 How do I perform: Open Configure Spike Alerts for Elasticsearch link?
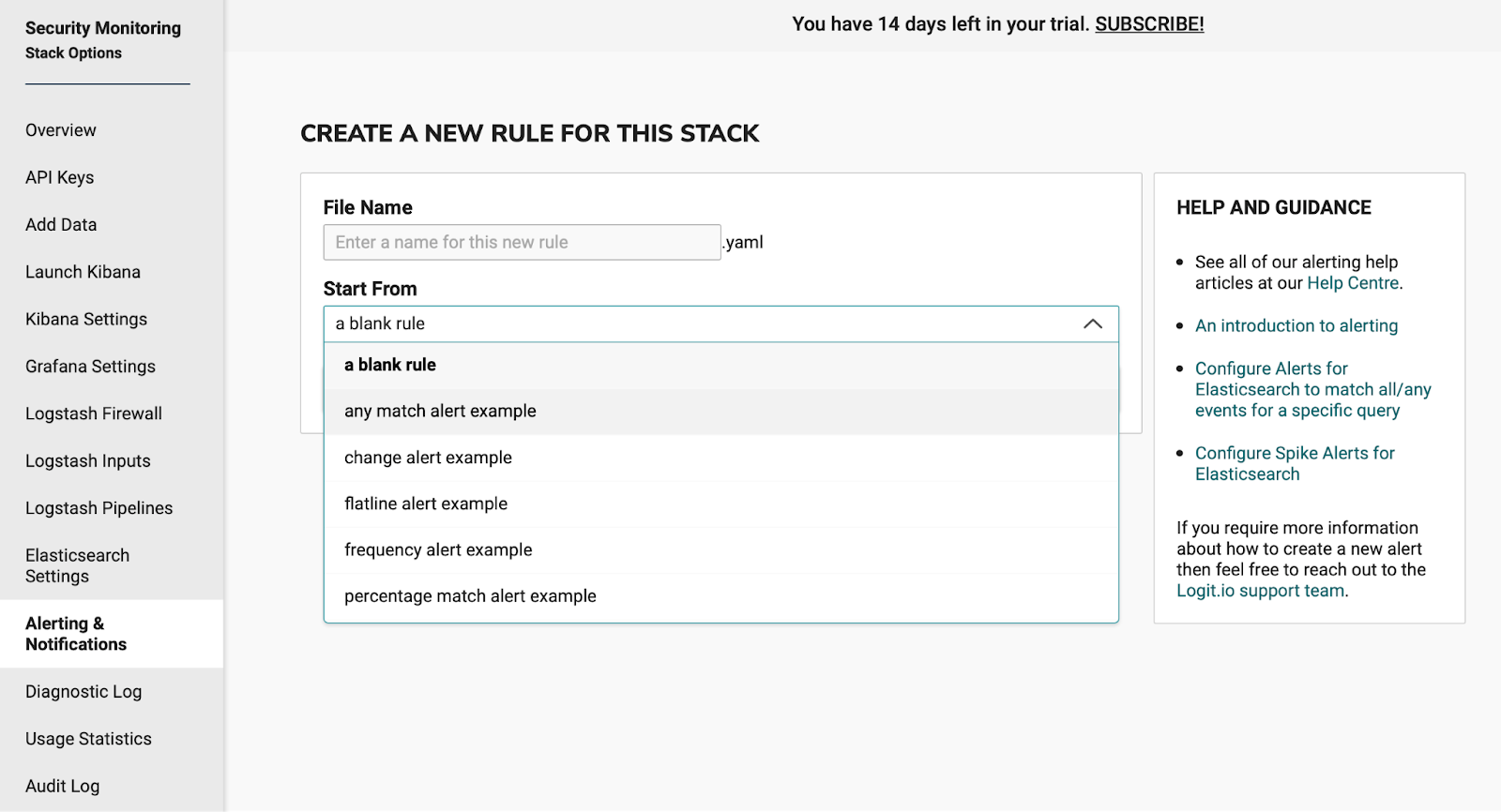[x=1294, y=463]
